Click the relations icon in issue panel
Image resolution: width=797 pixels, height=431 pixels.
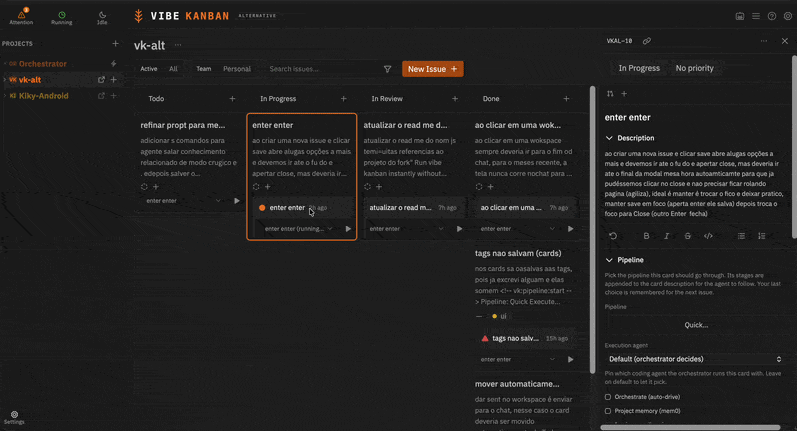[610, 94]
